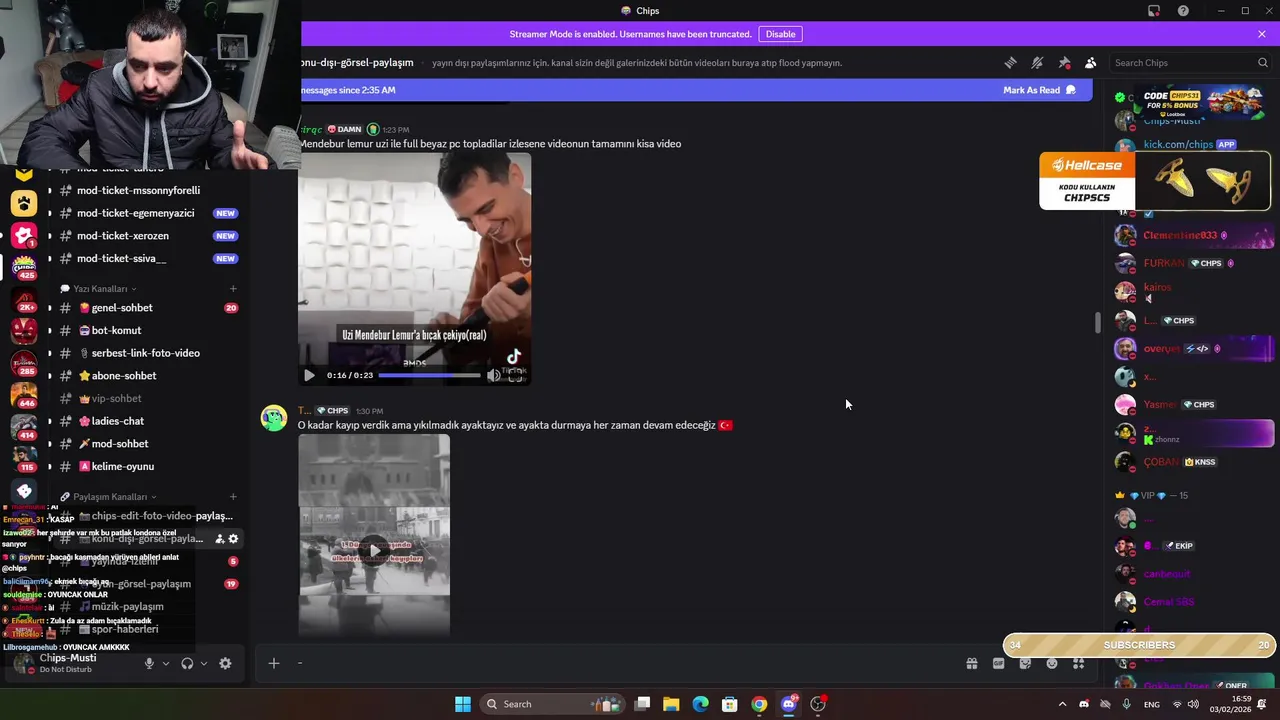
Task: Open the Discord inbox icon
Action: click(1154, 11)
